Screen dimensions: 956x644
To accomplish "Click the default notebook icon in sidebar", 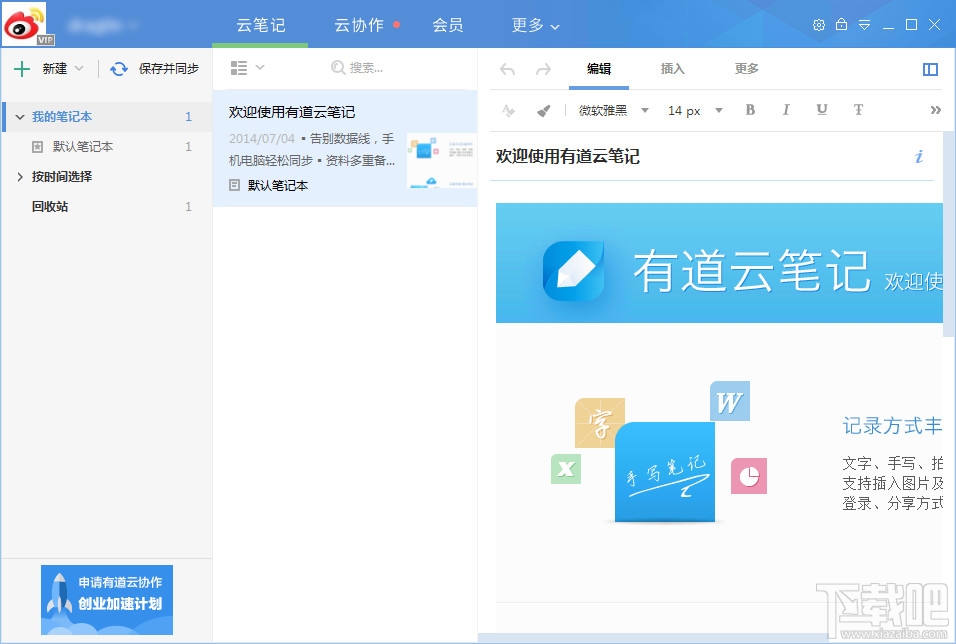I will [x=37, y=146].
